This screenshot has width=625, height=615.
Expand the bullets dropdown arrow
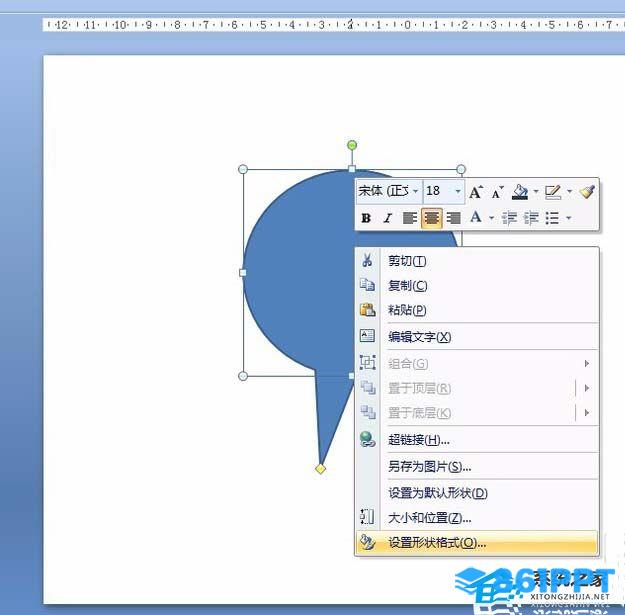pos(569,218)
